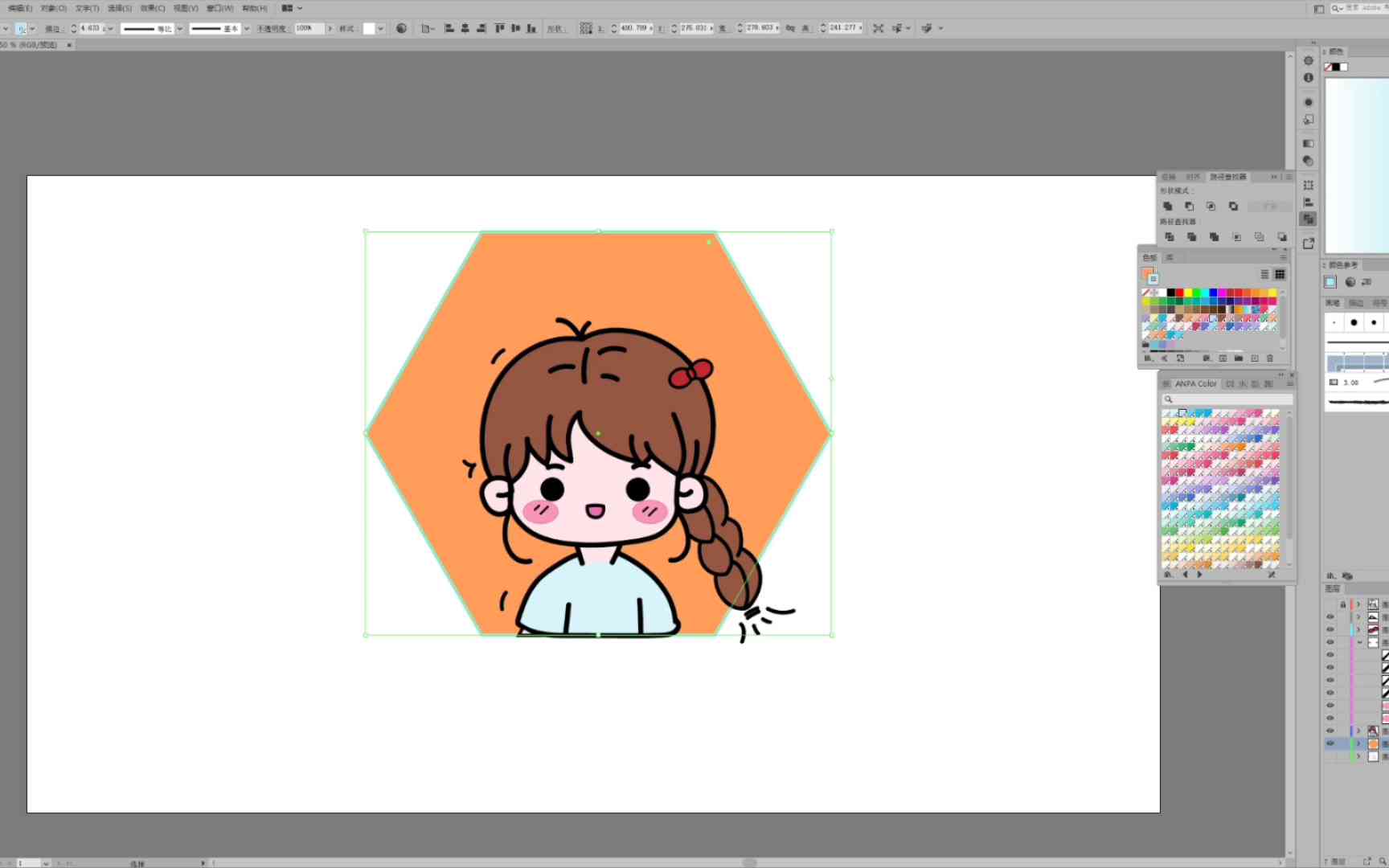This screenshot has height=868, width=1389.
Task: Switch swatches to list view
Action: point(1264,275)
